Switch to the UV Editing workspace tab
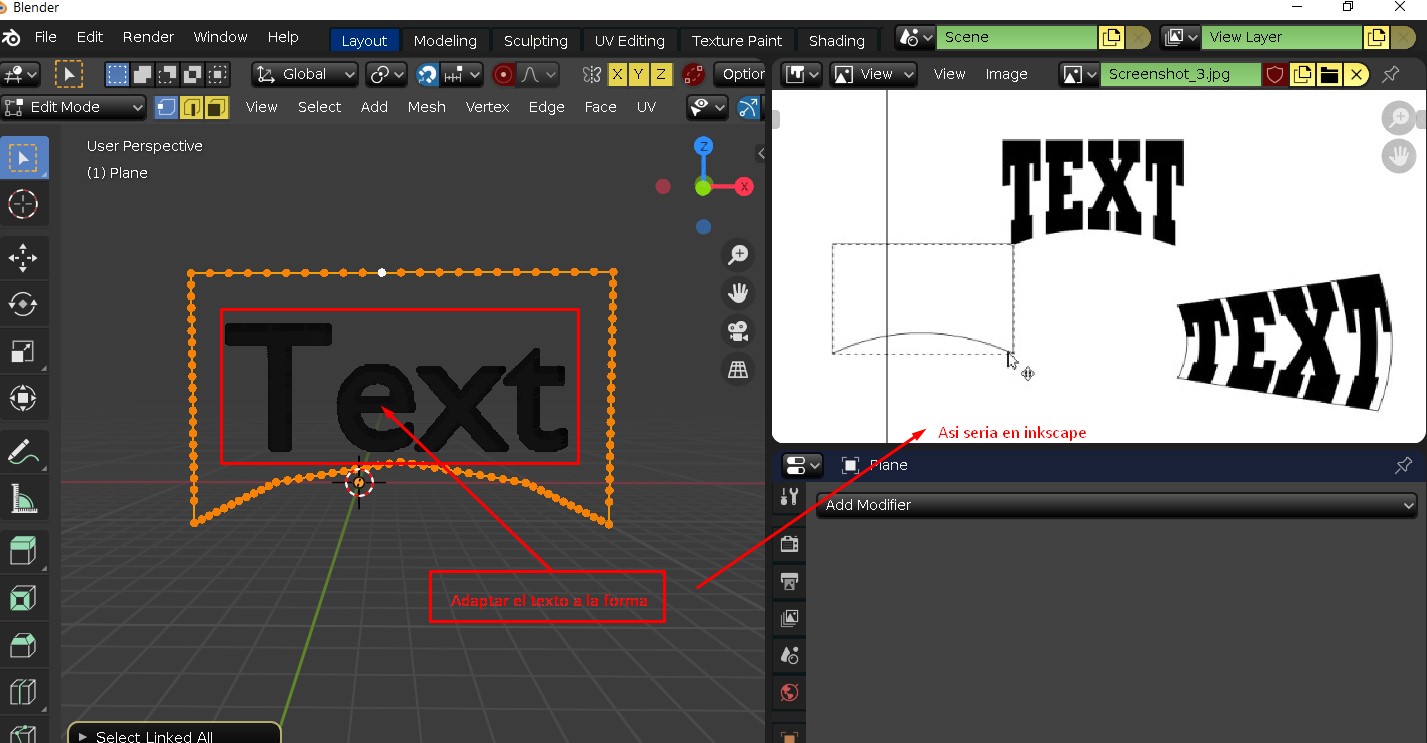 click(x=629, y=41)
